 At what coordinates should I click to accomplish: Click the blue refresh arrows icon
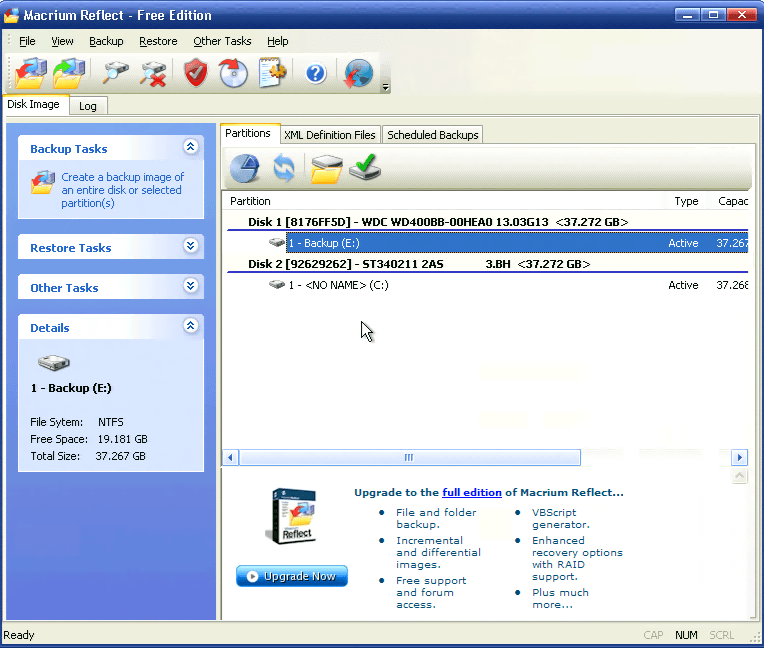[x=284, y=168]
